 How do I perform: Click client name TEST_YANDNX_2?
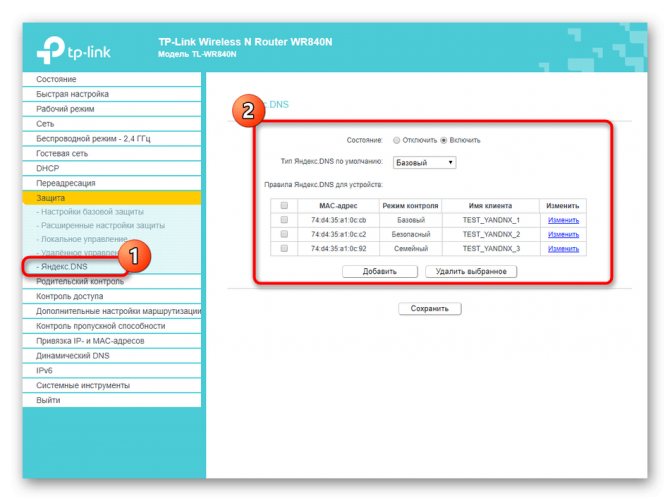tap(491, 235)
